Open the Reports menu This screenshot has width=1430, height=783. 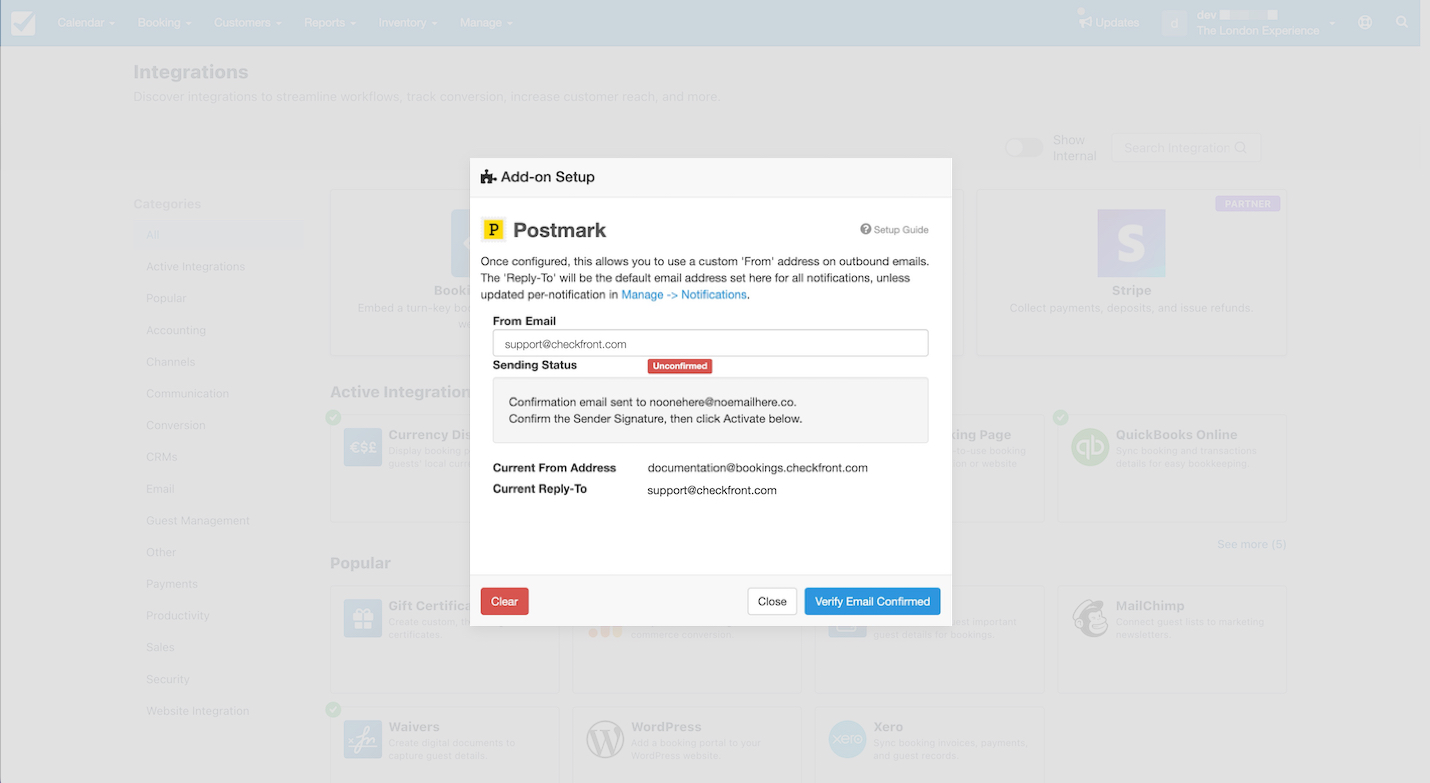click(x=330, y=22)
